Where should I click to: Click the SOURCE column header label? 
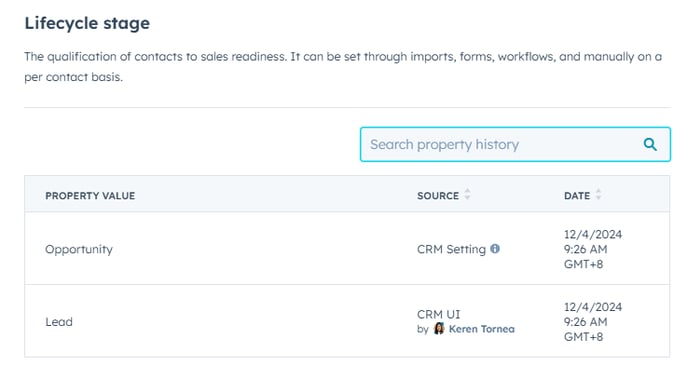tap(438, 196)
